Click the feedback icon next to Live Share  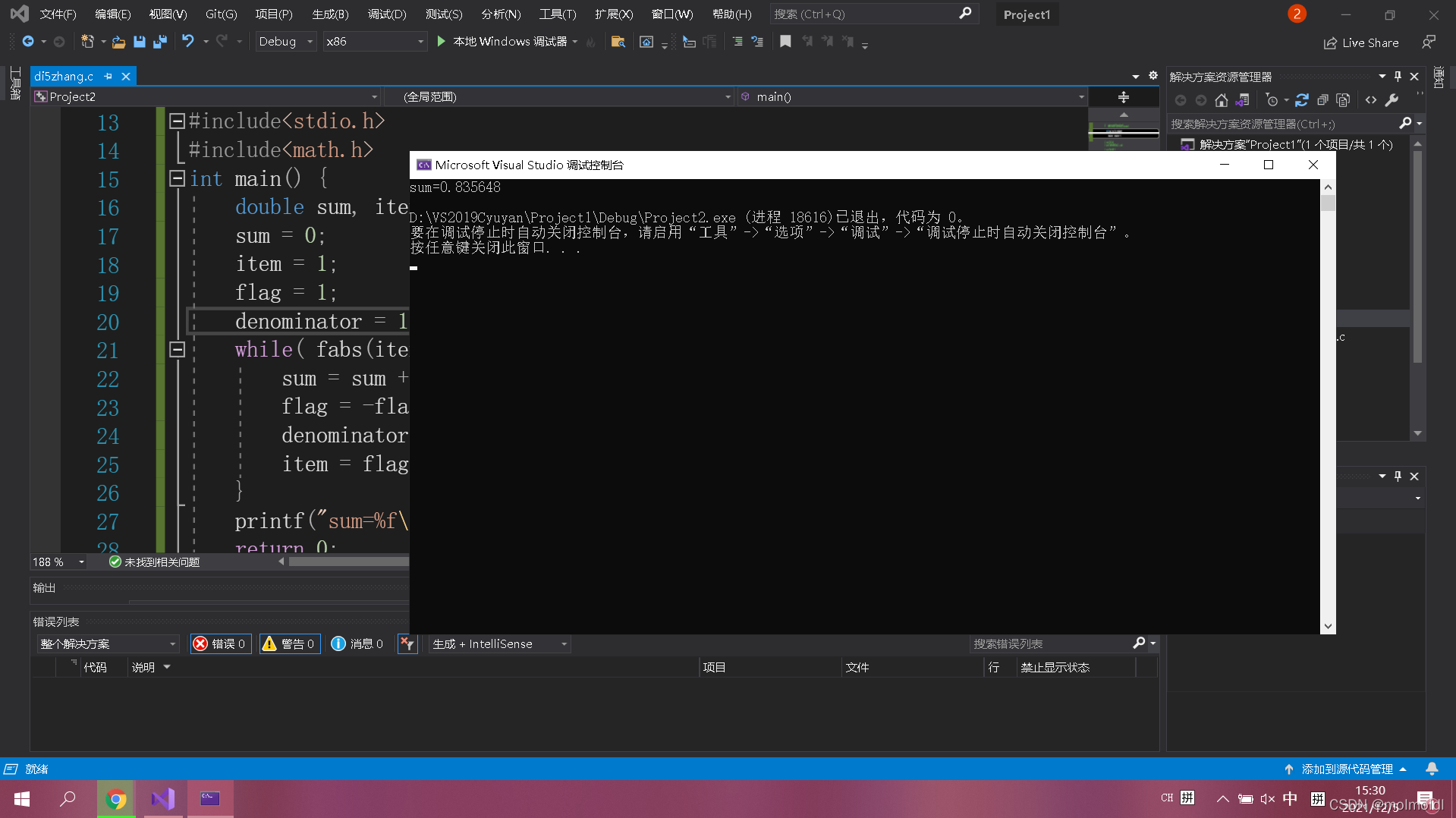point(1429,42)
